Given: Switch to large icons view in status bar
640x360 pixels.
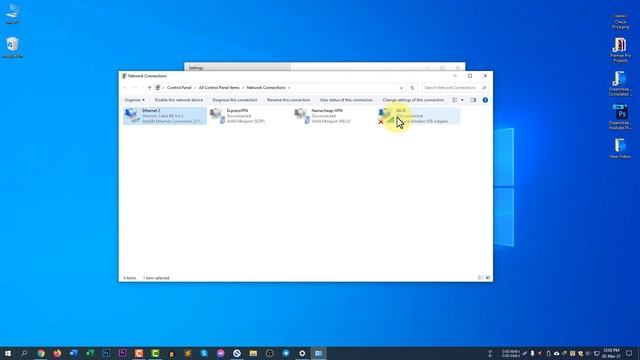Looking at the screenshot, I should [488, 278].
